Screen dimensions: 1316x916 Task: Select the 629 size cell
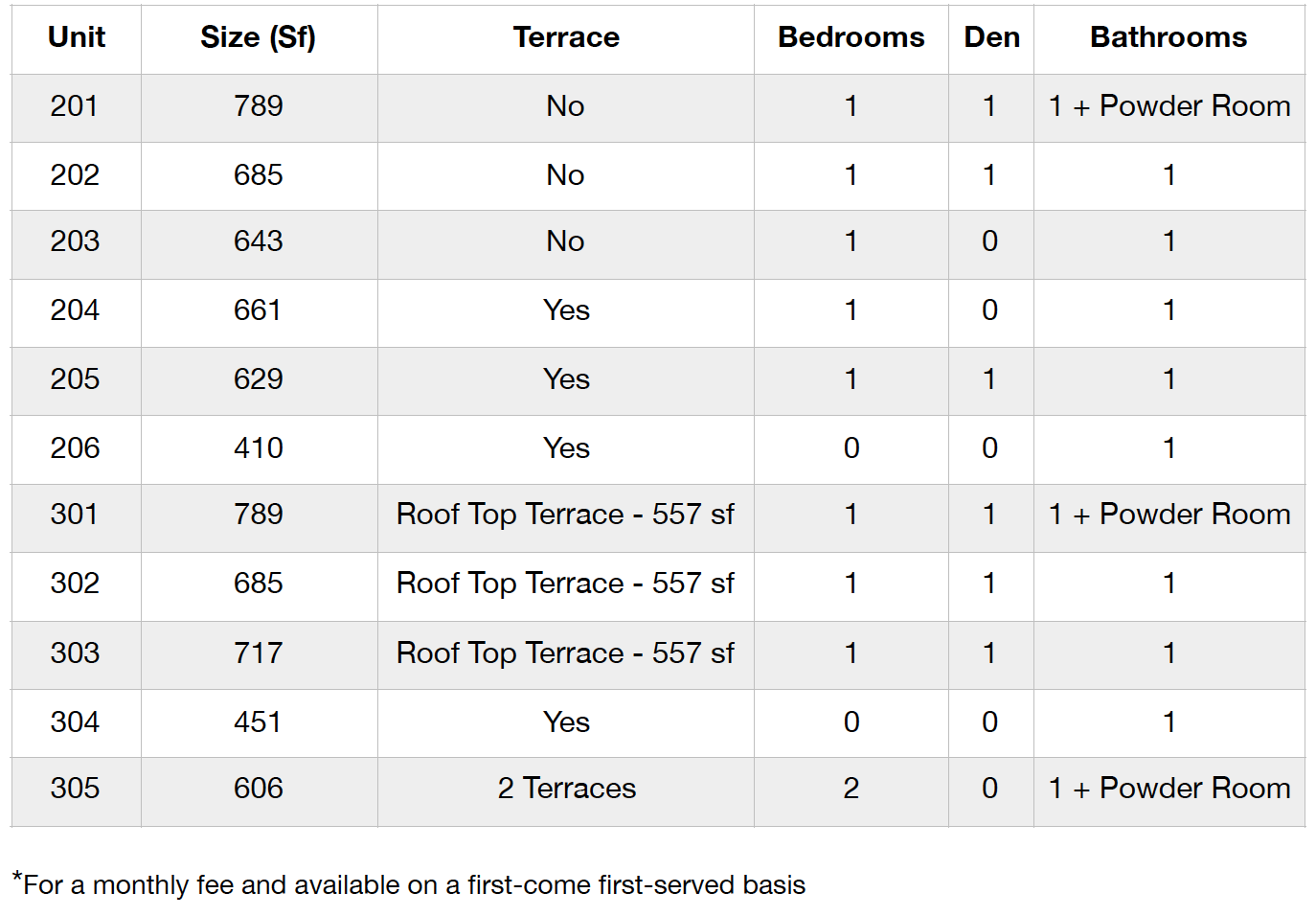click(x=259, y=380)
